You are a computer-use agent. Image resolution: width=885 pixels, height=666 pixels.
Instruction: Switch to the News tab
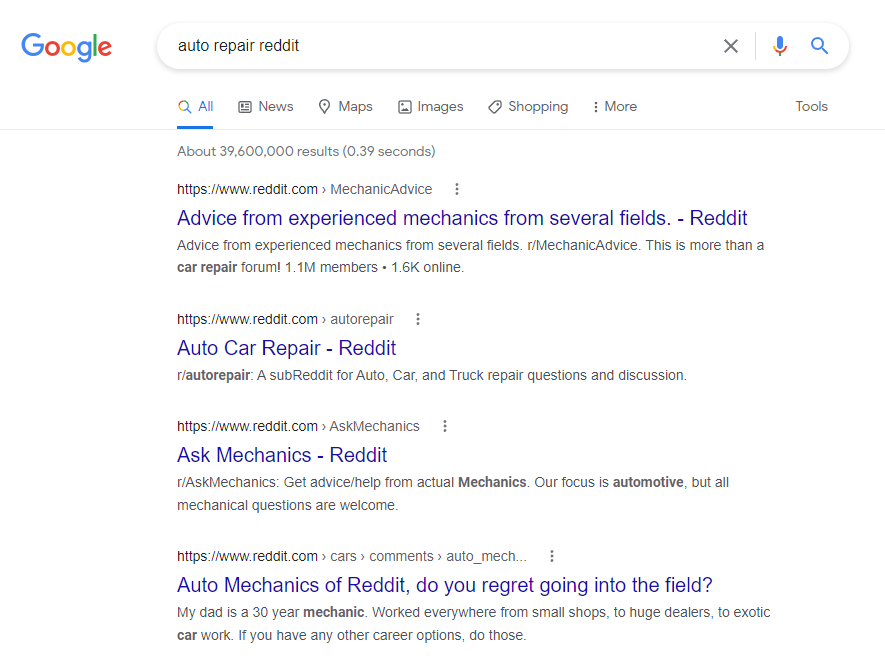(x=266, y=107)
